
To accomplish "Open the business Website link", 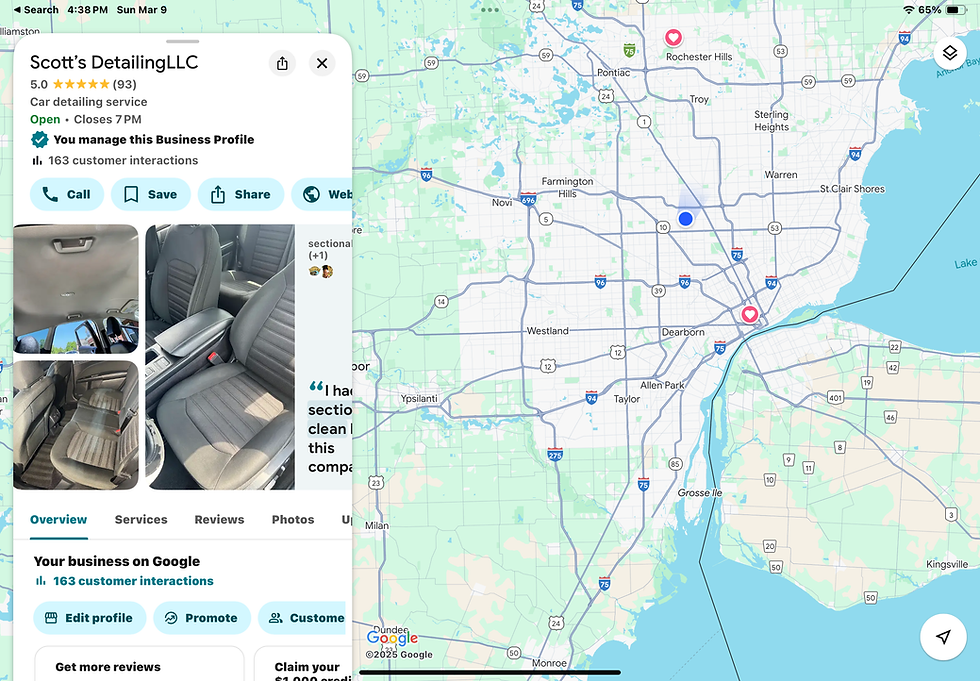I will tap(322, 194).
